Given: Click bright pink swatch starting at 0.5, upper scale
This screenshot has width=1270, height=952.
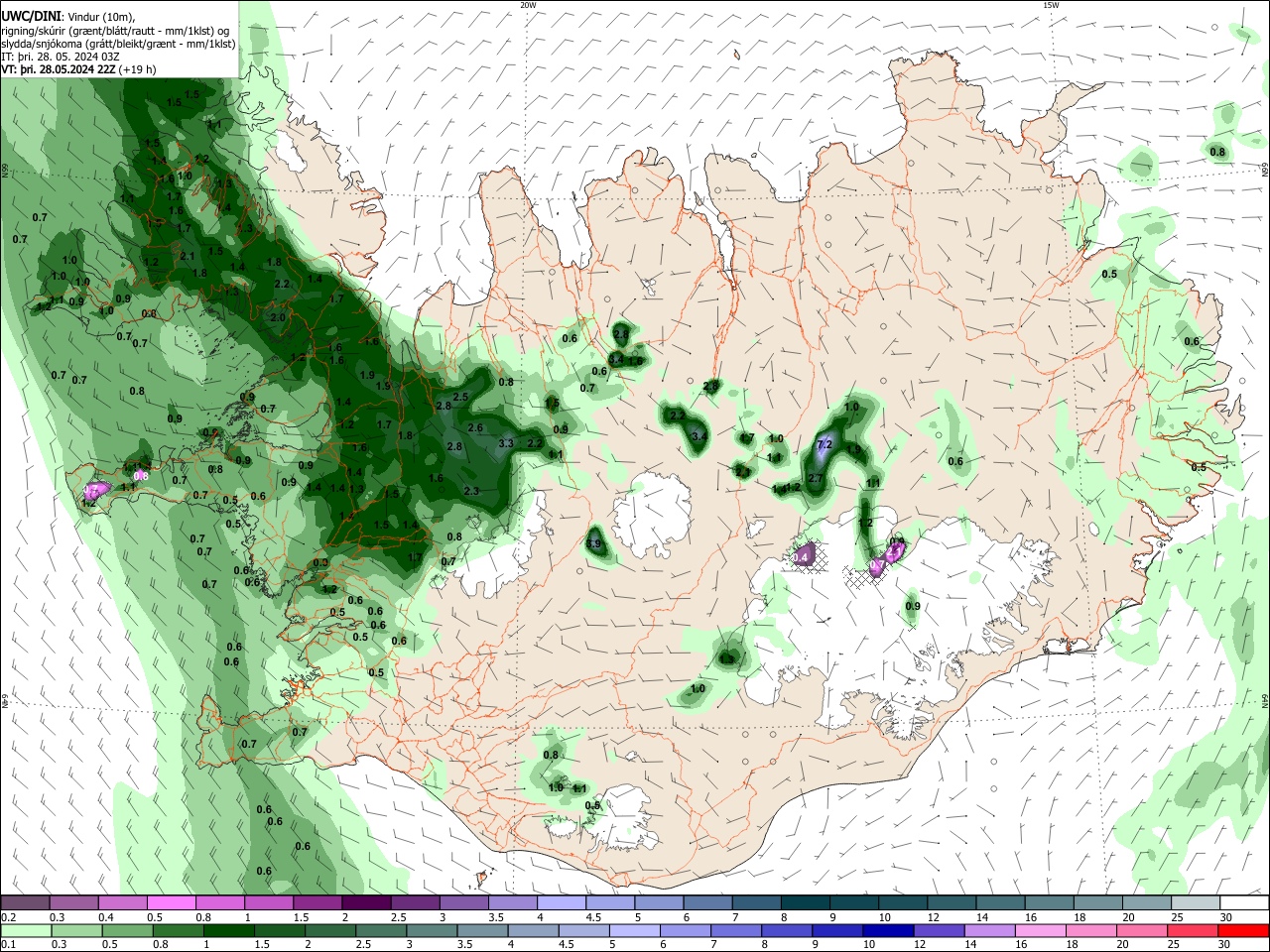Looking at the screenshot, I should pos(172,902).
